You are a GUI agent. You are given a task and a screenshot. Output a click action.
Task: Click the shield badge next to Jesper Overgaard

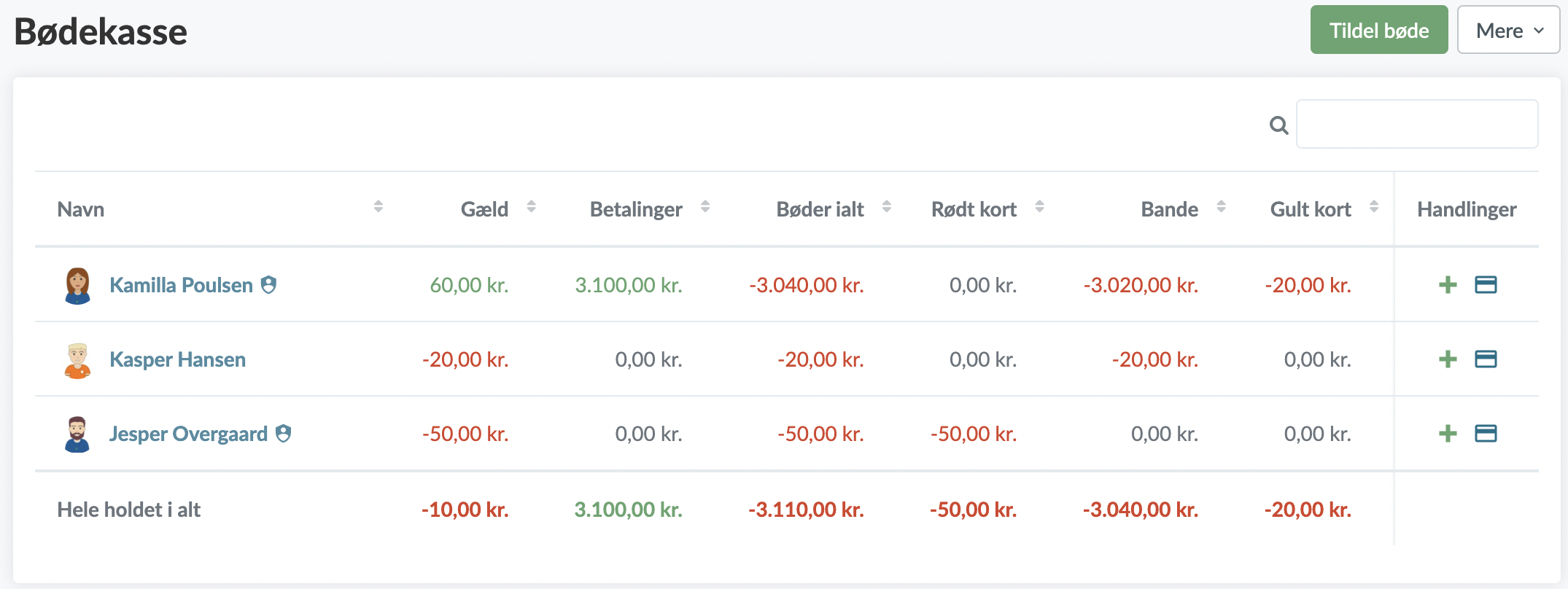coord(284,434)
